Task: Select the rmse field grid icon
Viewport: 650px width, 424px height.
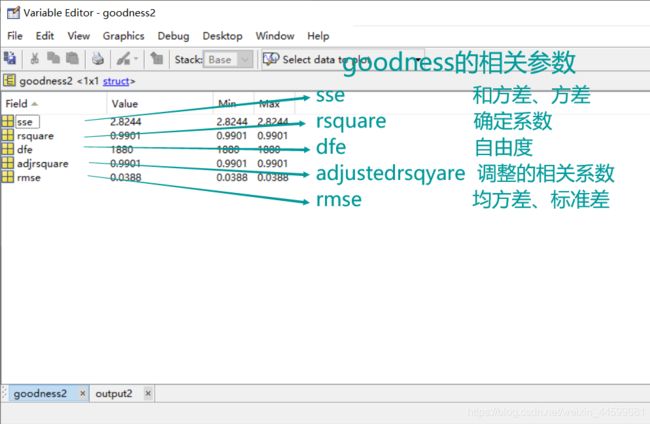Action: tap(7, 177)
